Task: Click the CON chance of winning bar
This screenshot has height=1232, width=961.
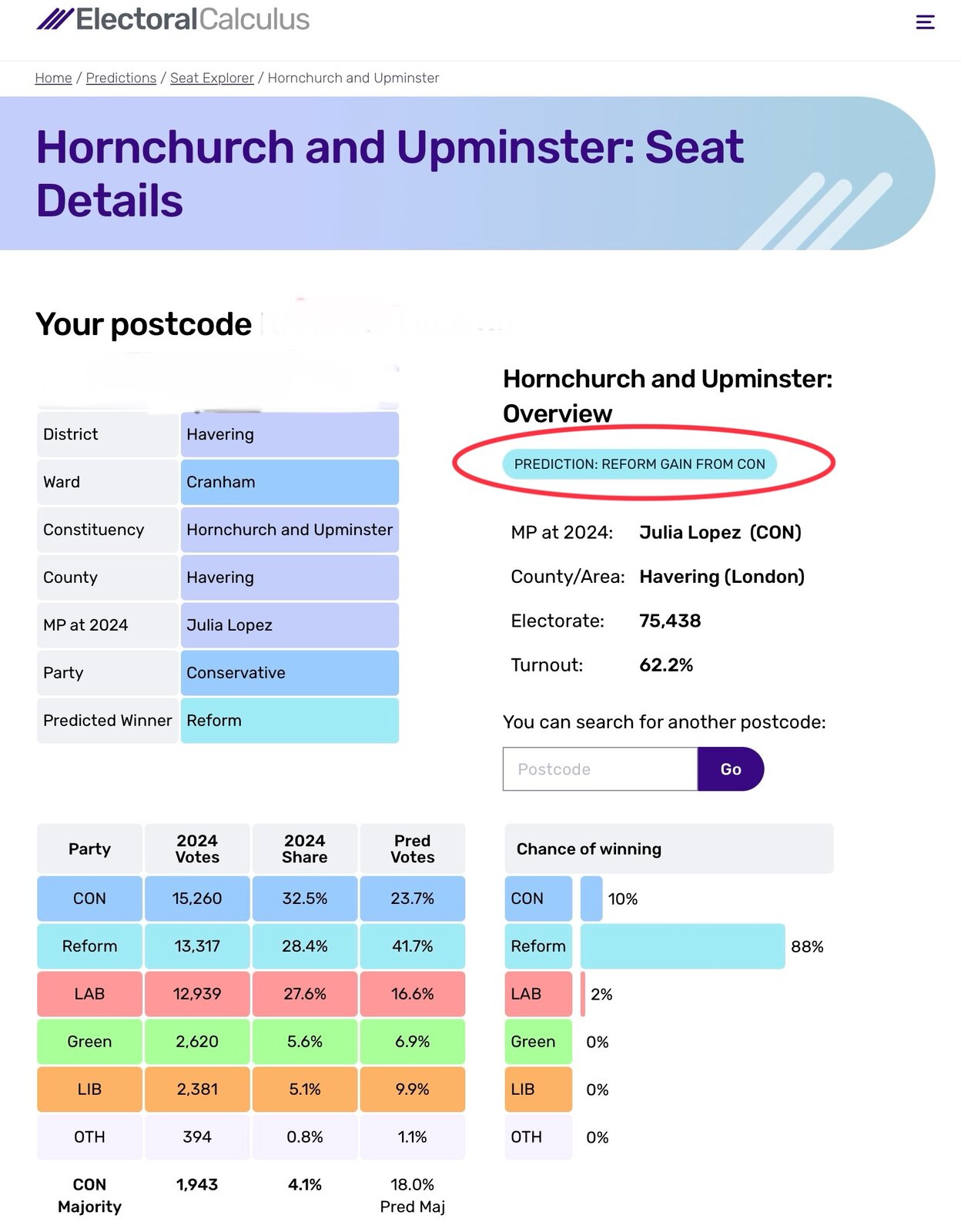Action: pyautogui.click(x=591, y=899)
